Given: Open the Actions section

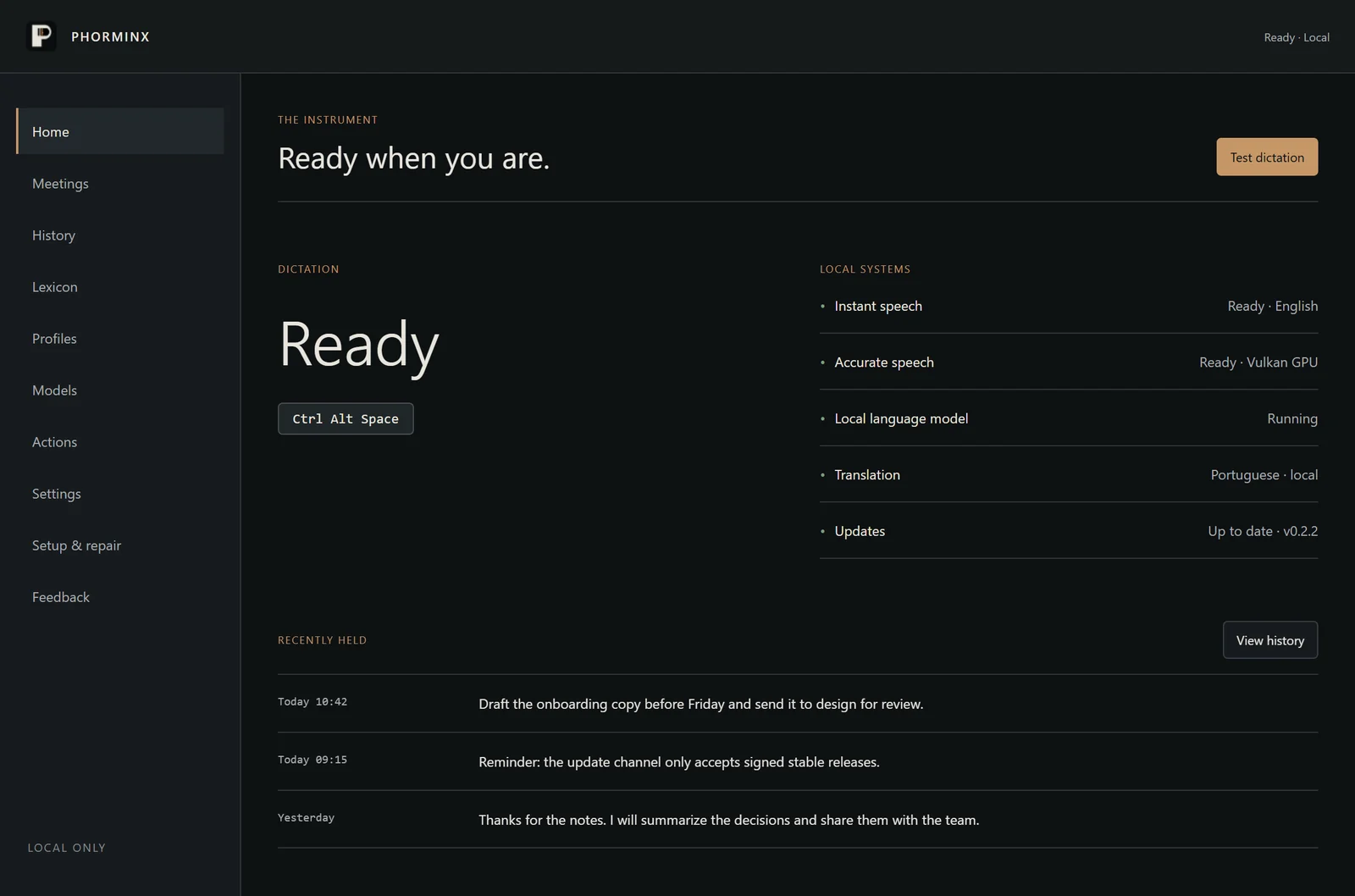Looking at the screenshot, I should click(x=119, y=441).
